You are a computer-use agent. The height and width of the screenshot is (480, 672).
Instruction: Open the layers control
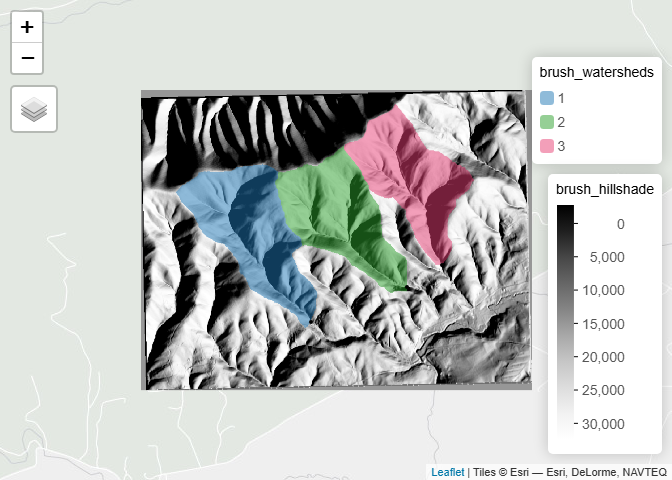(34, 108)
